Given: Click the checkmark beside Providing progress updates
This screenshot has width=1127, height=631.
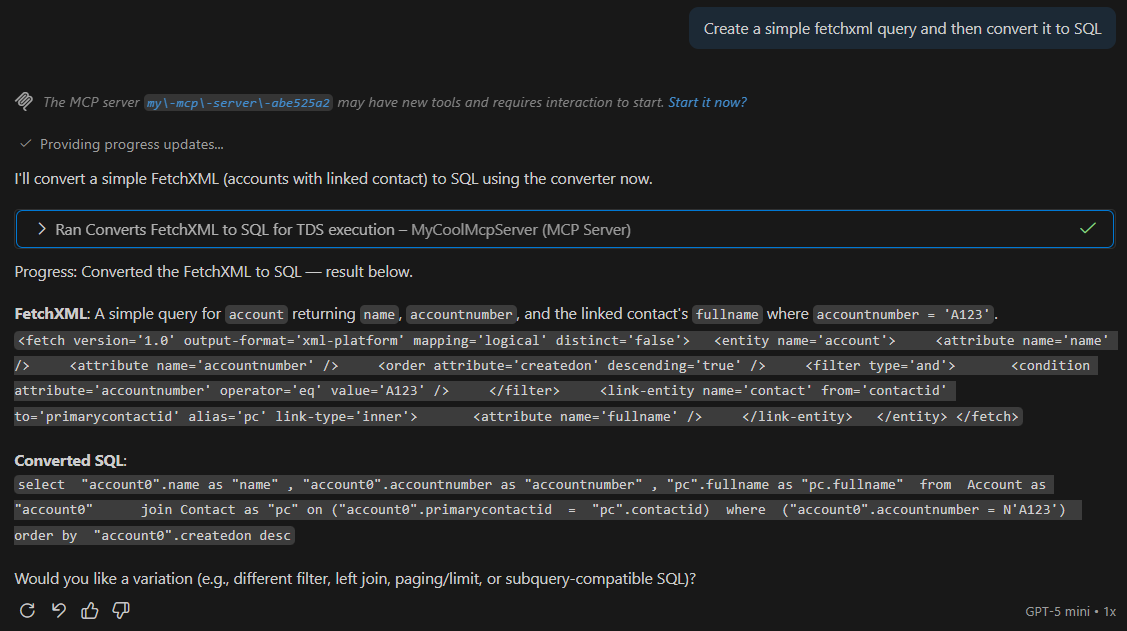Looking at the screenshot, I should [26, 144].
